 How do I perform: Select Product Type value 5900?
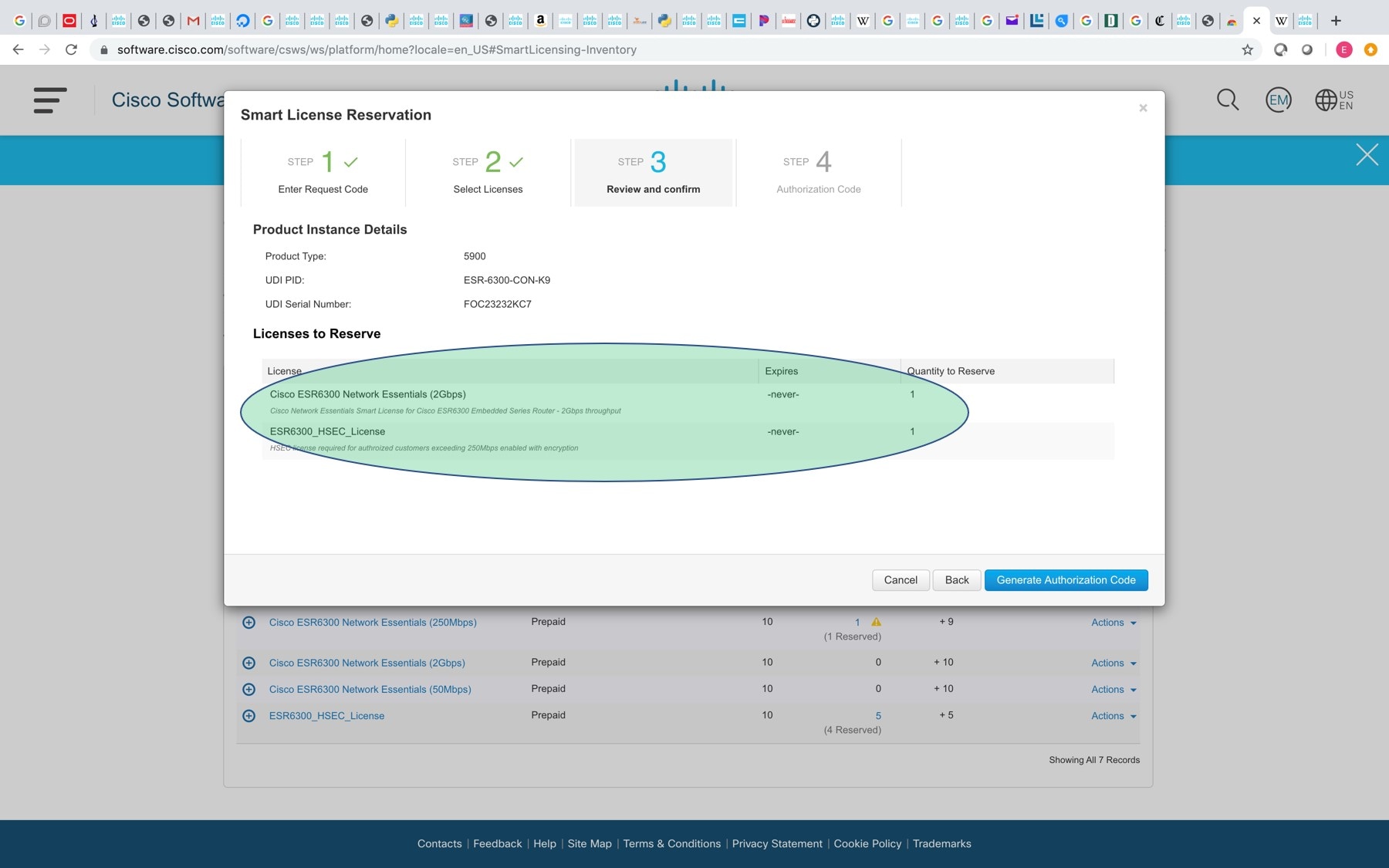point(475,256)
